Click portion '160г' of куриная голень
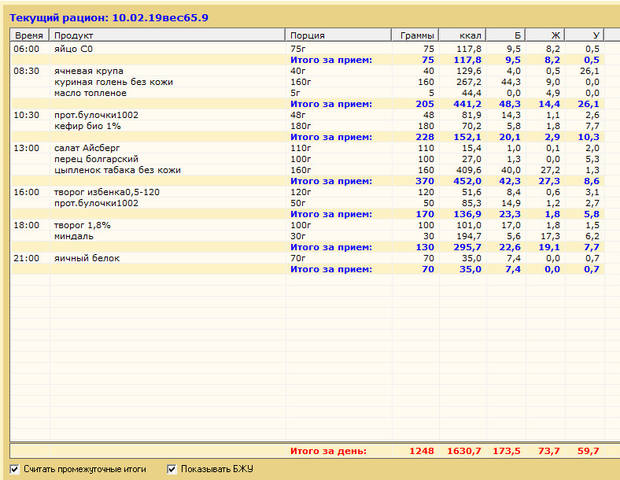This screenshot has width=620, height=480. pos(301,82)
